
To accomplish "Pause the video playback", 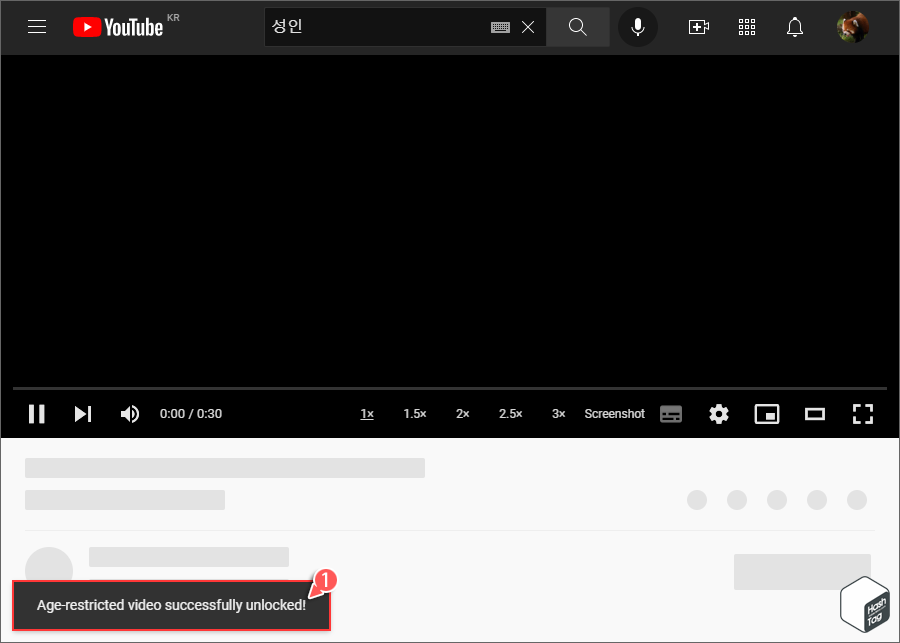I will coord(37,413).
